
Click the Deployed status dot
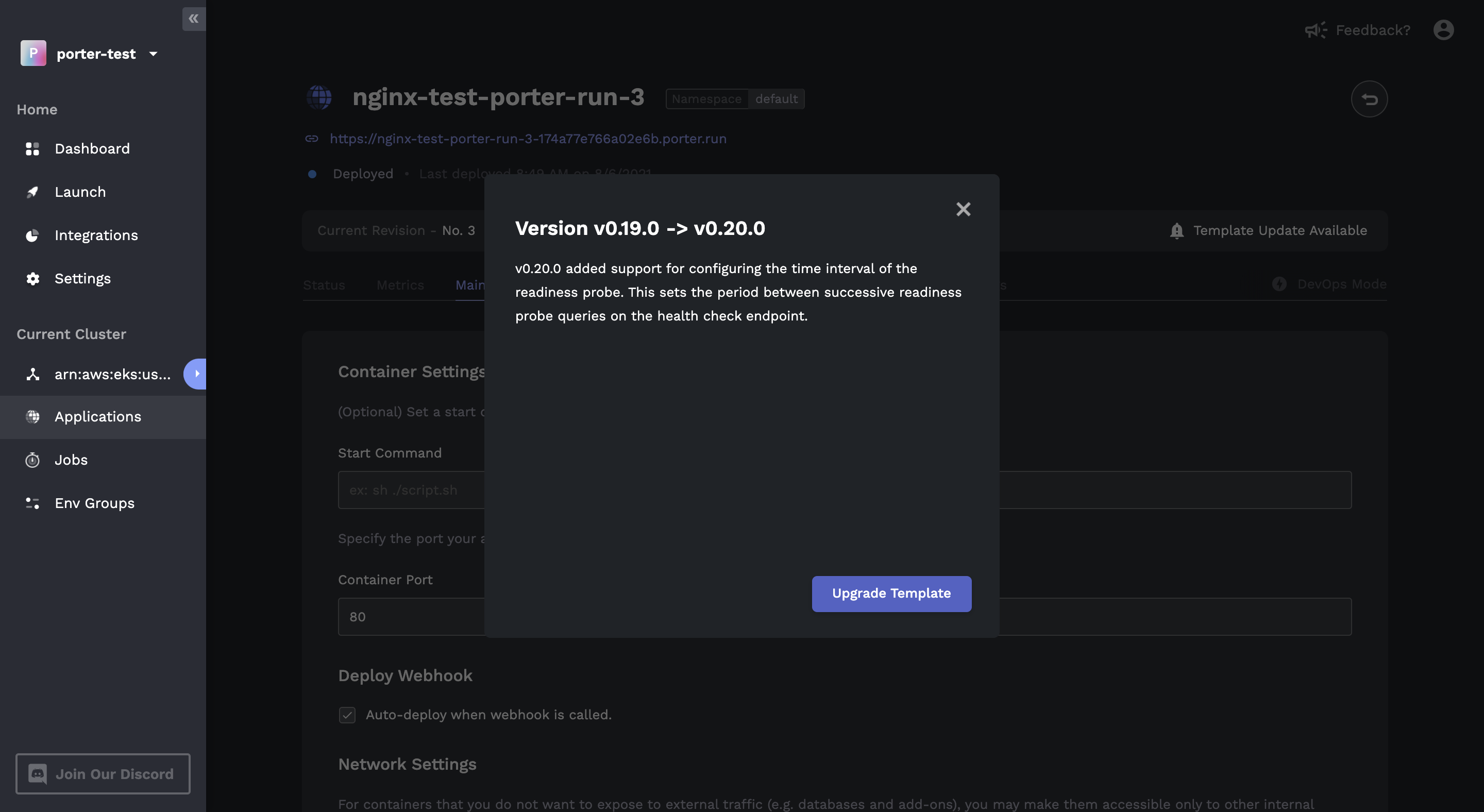tap(312, 174)
